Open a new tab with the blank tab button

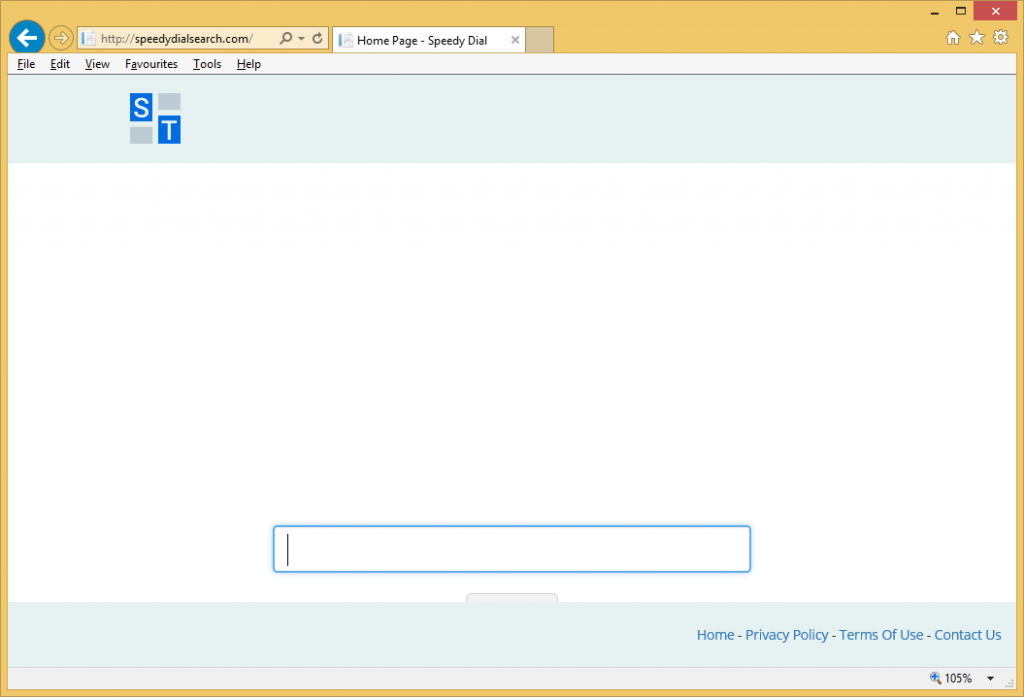(x=540, y=40)
